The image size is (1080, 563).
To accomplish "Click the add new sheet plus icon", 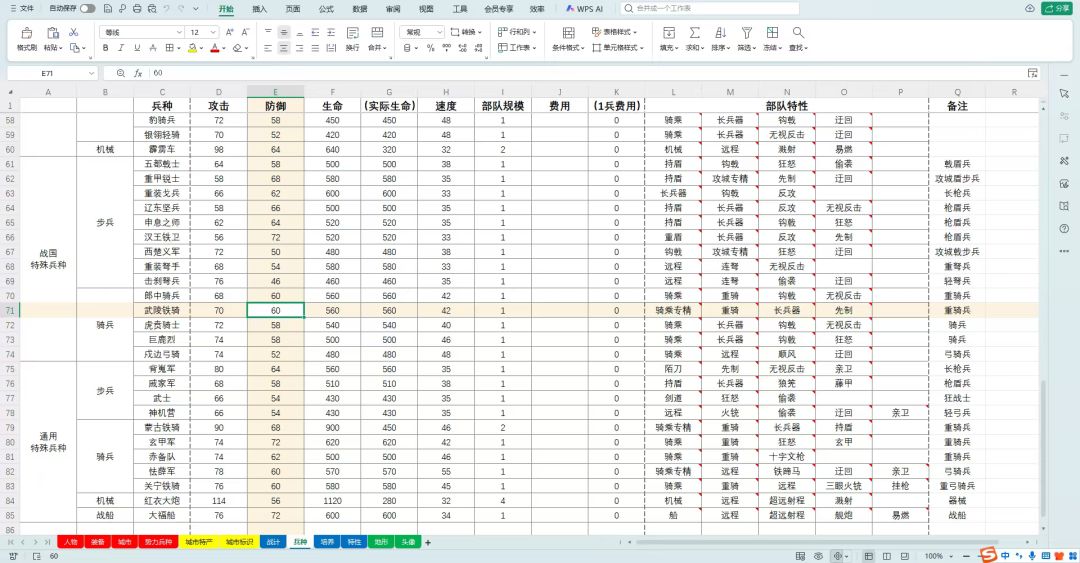I will click(428, 542).
